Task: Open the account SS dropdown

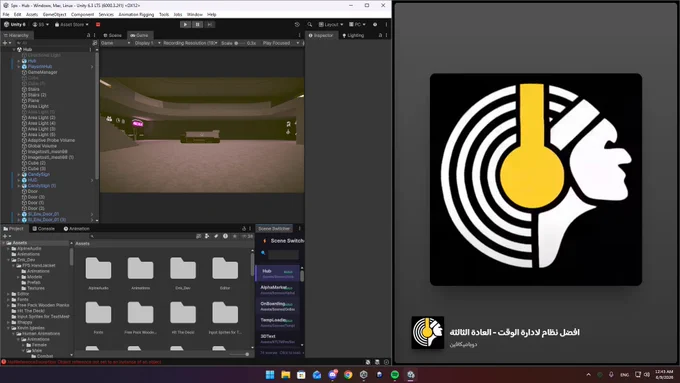Action: coord(41,25)
